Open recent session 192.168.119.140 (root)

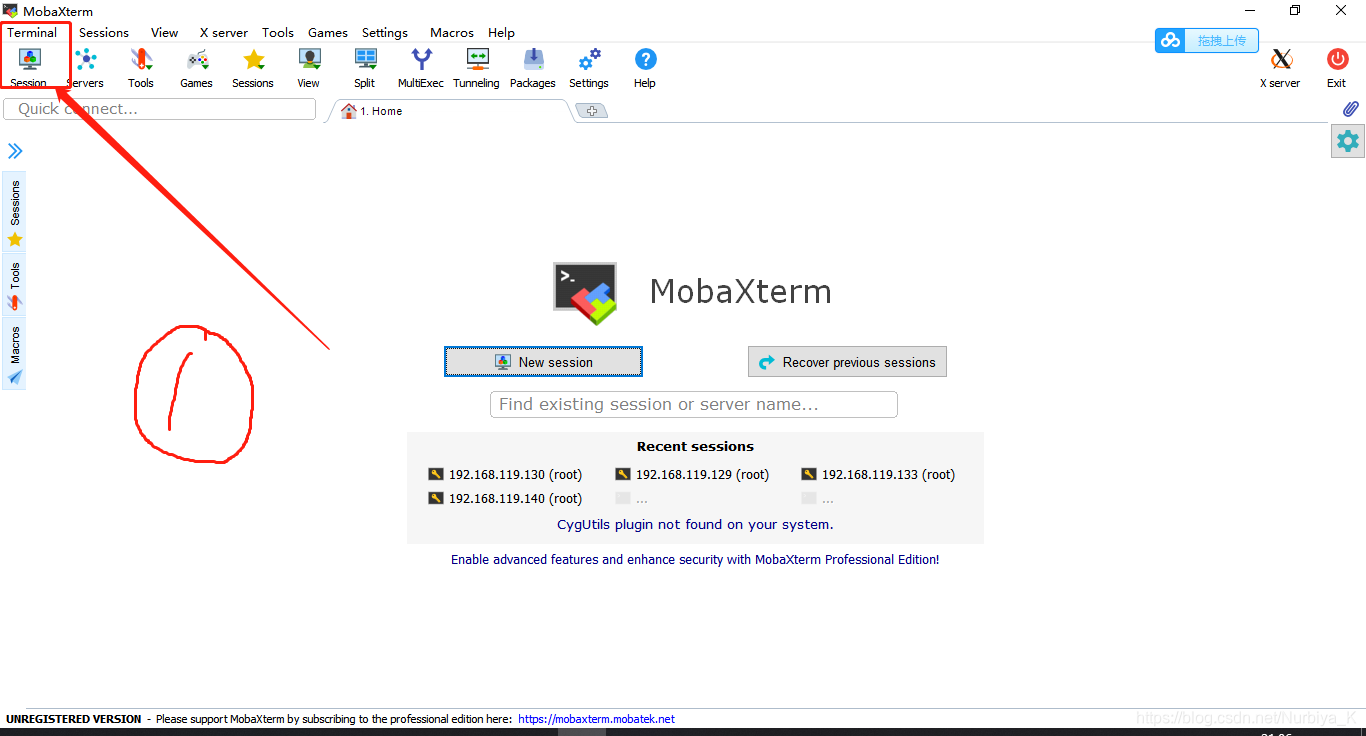point(505,498)
